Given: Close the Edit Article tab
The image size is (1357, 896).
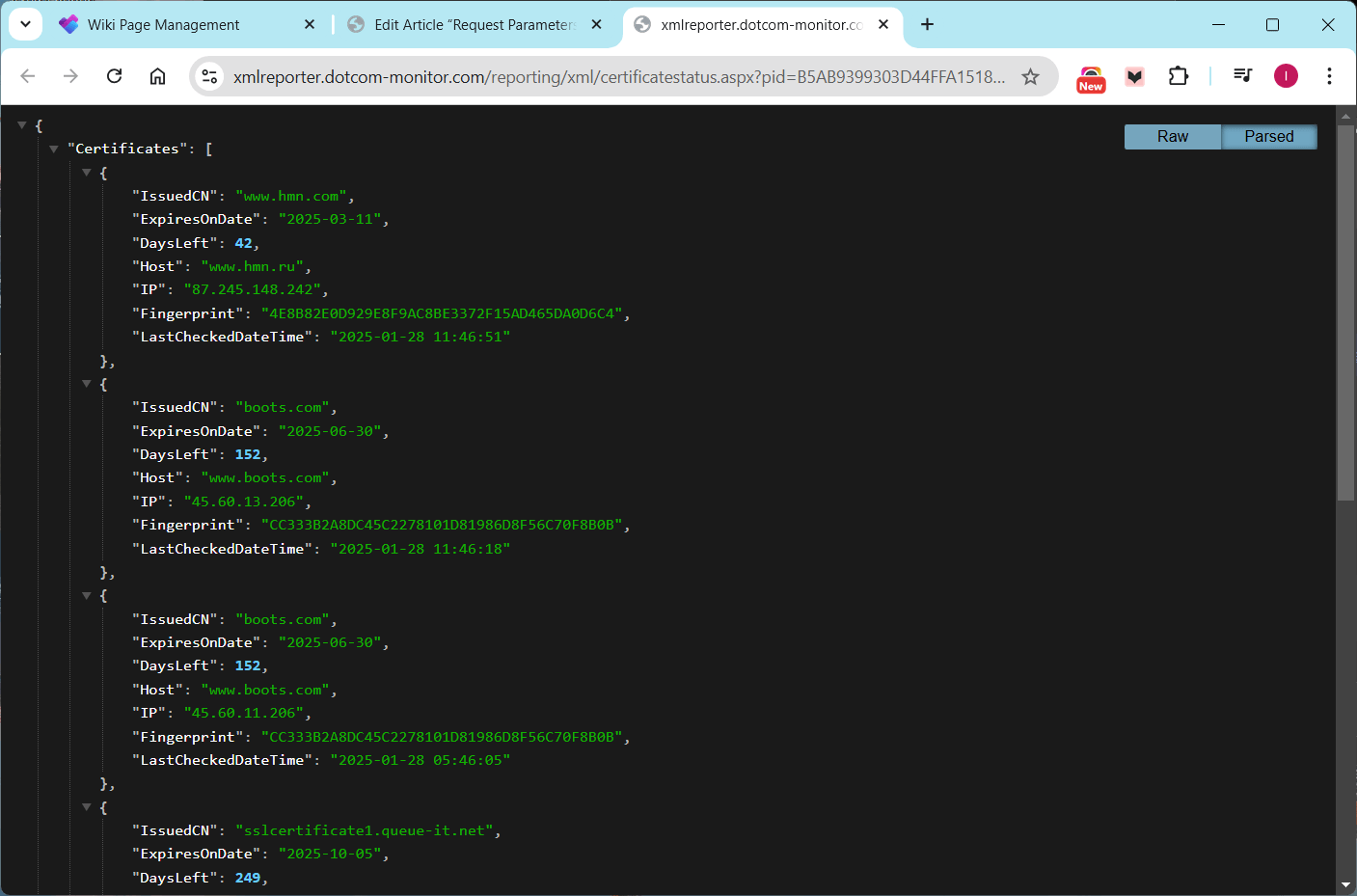Looking at the screenshot, I should pyautogui.click(x=597, y=24).
